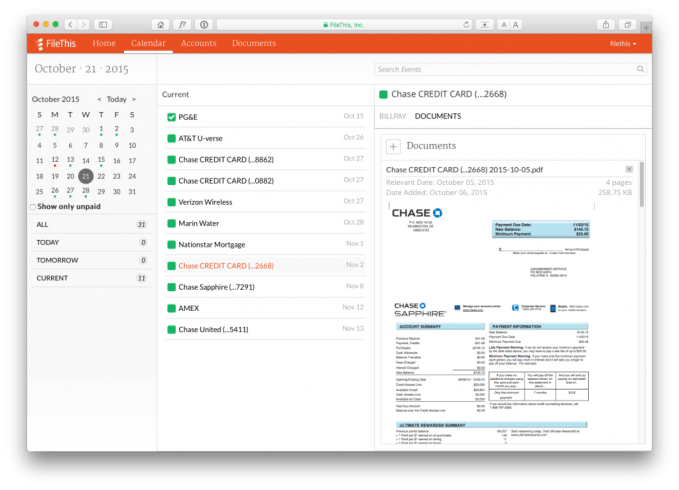The width and height of the screenshot is (679, 490).
Task: Click the documents panel scrollbar
Action: [x=641, y=185]
